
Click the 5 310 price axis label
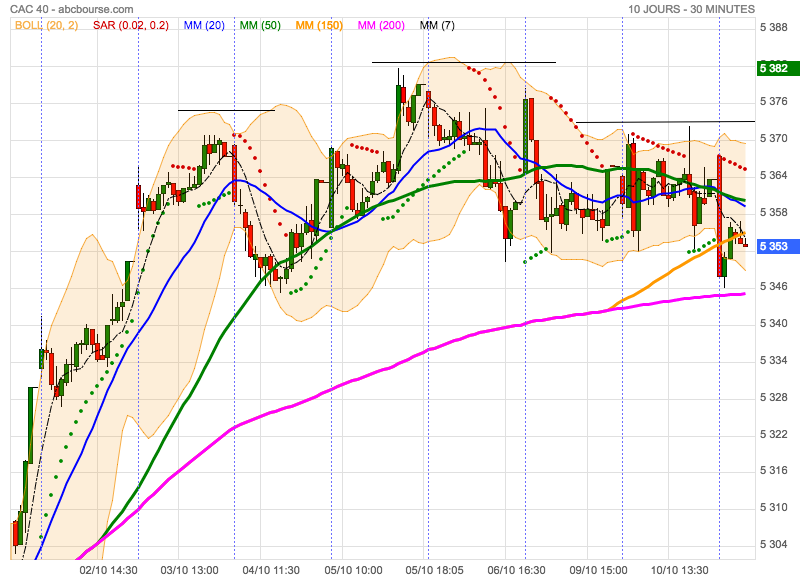[773, 508]
